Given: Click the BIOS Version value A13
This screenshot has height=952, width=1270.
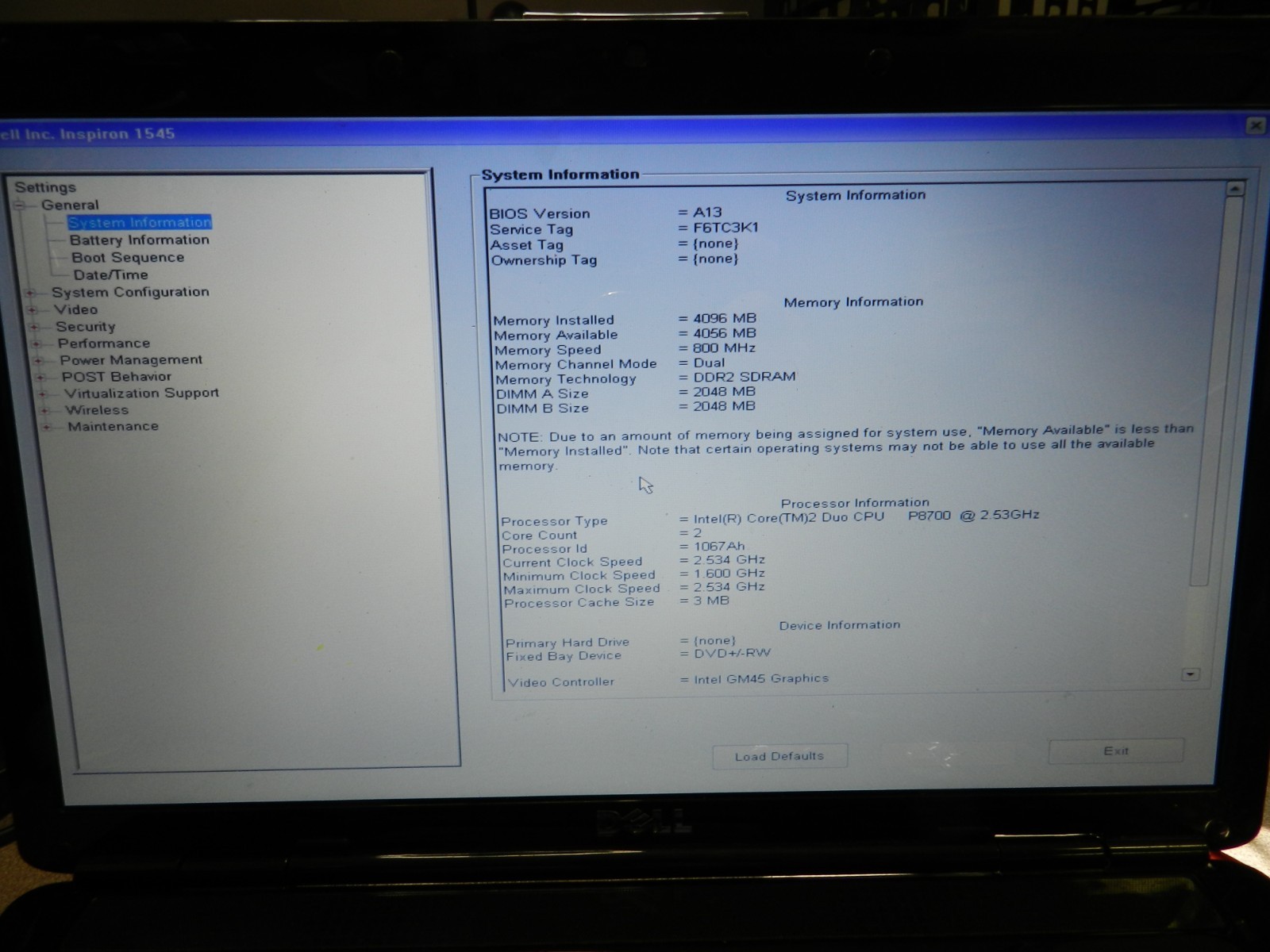Looking at the screenshot, I should coord(707,212).
